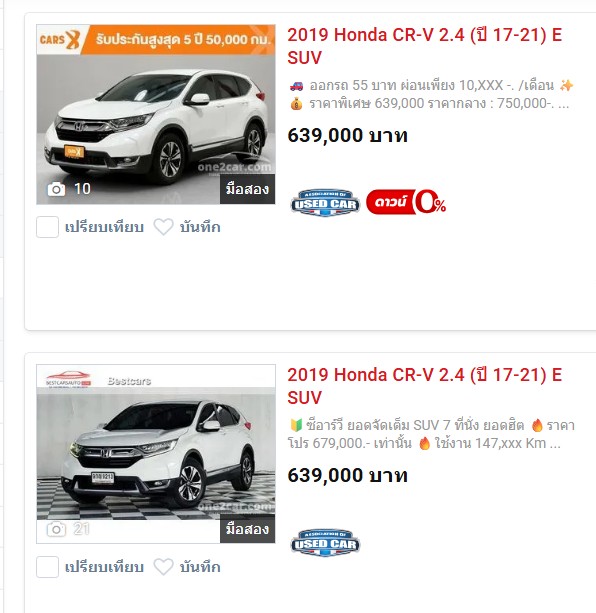
Task: Open second 2019 Honda CR-V 2.4 title link
Action: tap(424, 386)
